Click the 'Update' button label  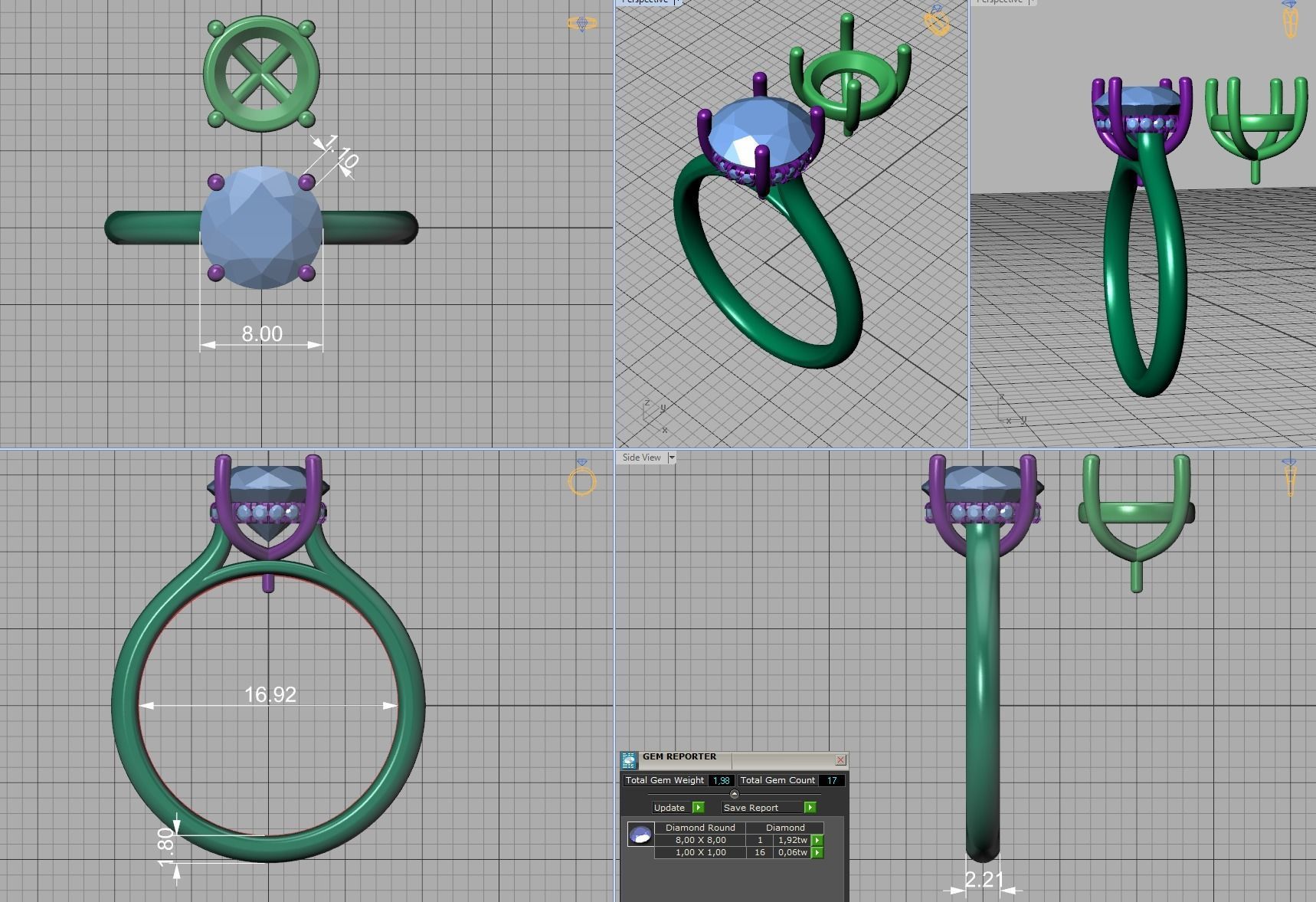point(669,808)
